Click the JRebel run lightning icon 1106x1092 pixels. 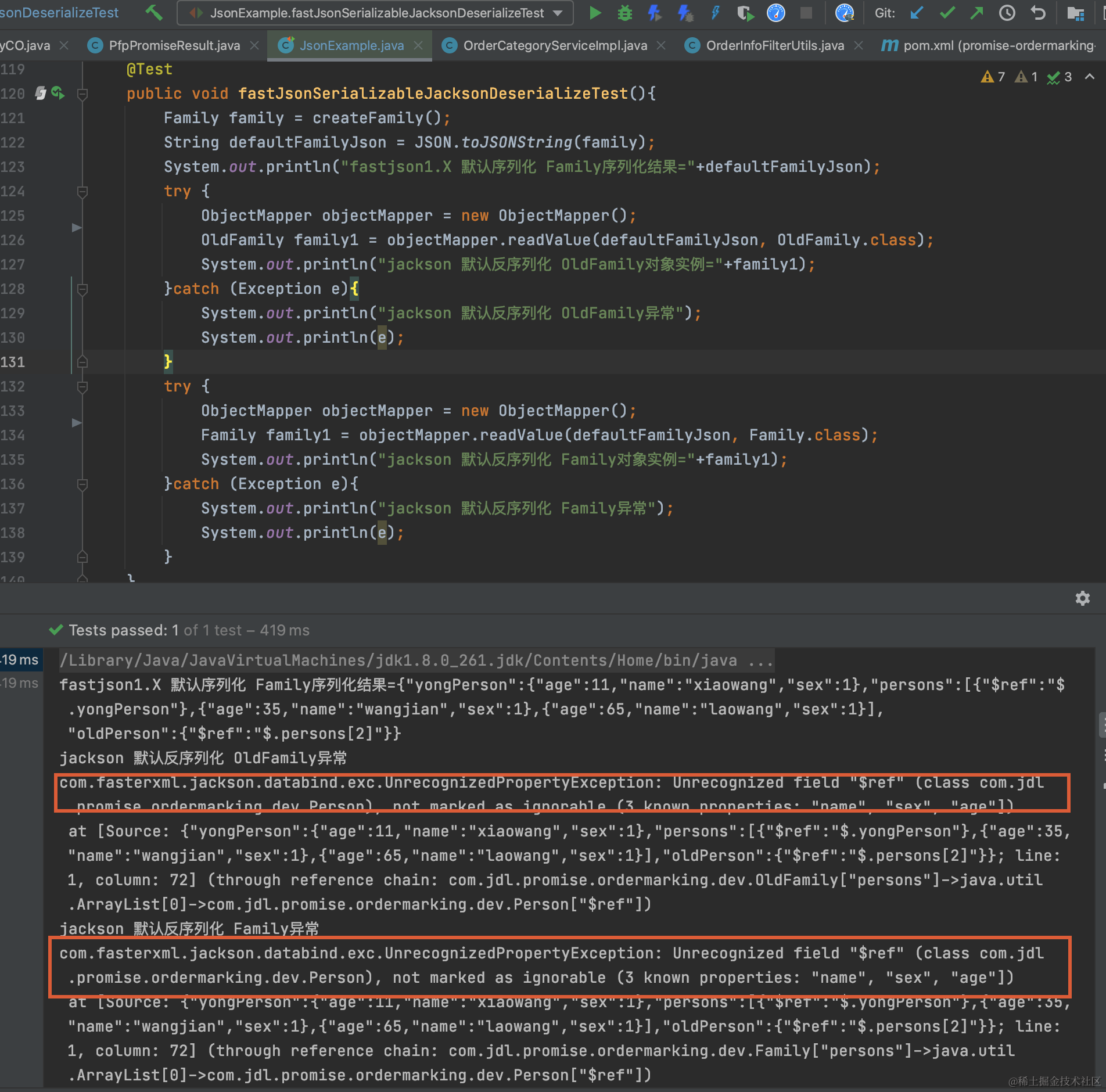pos(655,12)
